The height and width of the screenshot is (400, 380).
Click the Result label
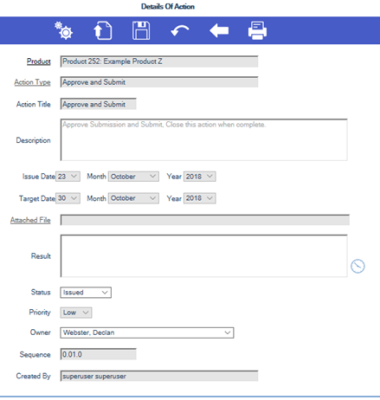coord(41,256)
